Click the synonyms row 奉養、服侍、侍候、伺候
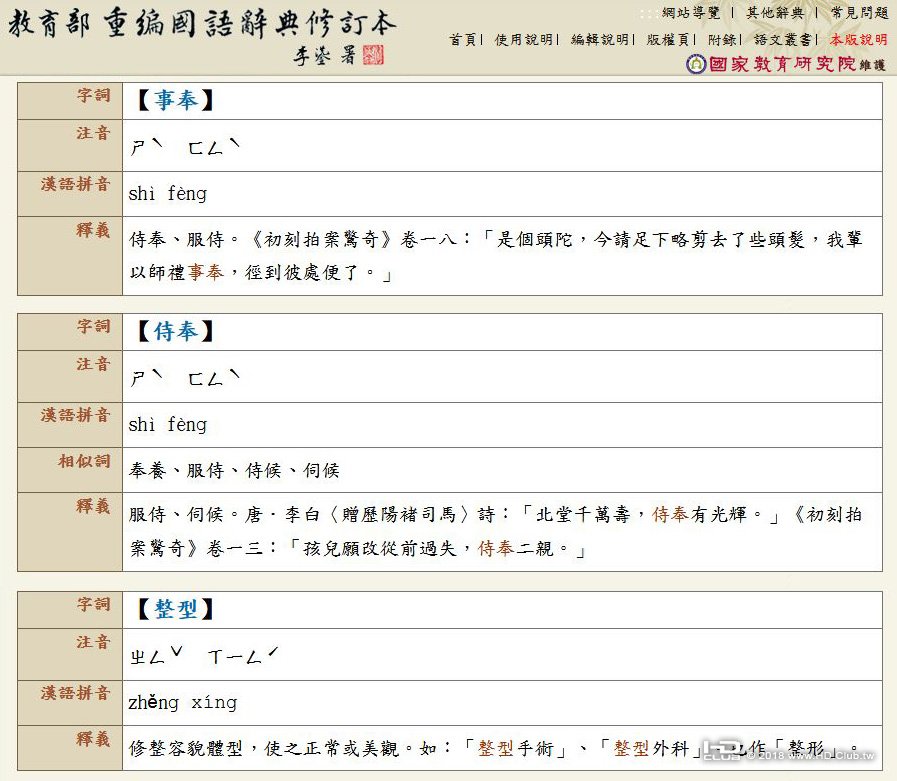Image resolution: width=897 pixels, height=781 pixels. pos(234,470)
